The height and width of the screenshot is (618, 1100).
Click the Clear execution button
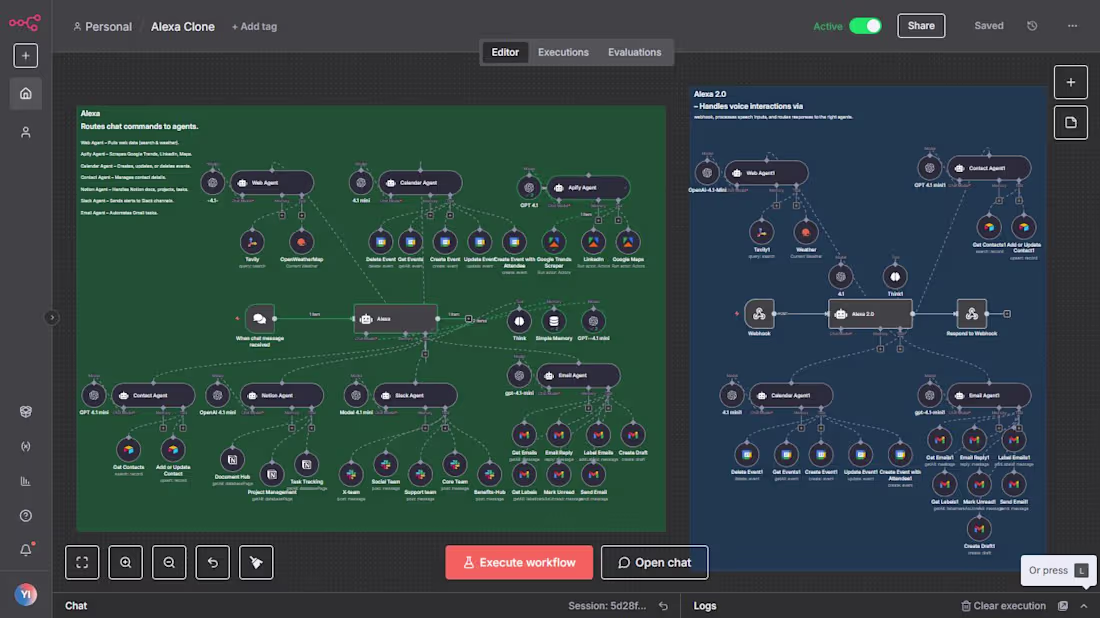tap(1002, 606)
